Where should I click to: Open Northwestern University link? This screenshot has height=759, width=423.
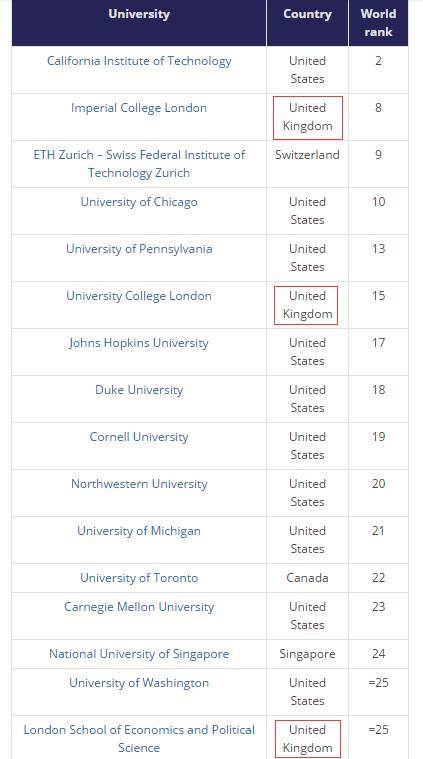tap(139, 484)
